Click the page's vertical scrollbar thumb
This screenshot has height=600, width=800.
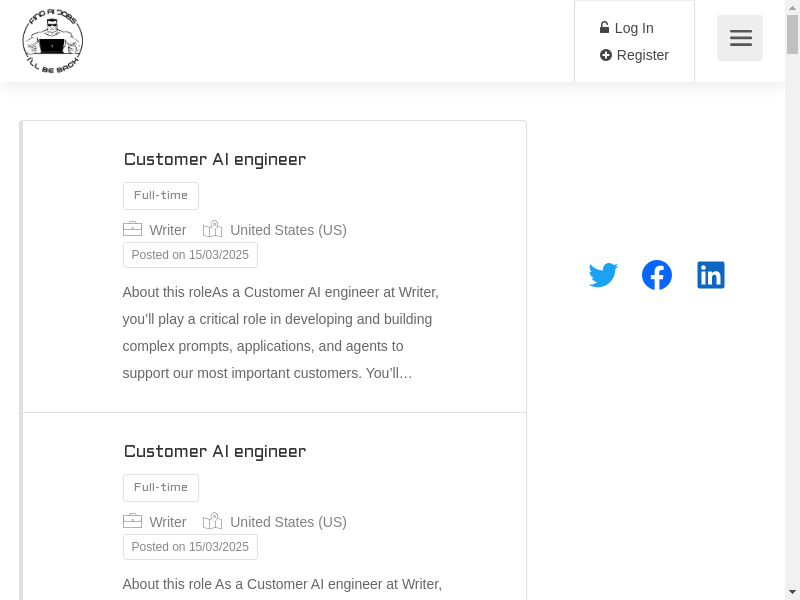[792, 35]
